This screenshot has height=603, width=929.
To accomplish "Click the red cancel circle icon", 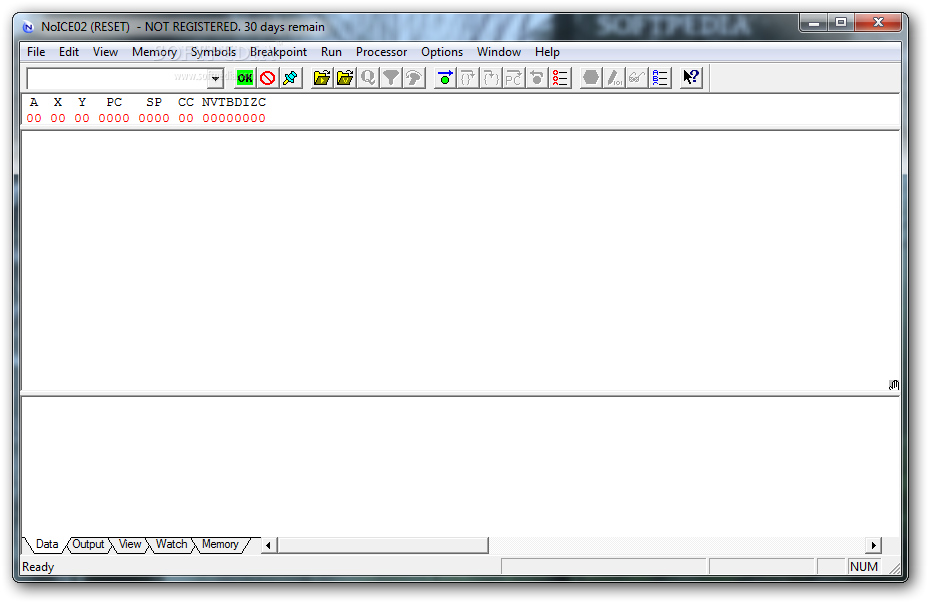I will pyautogui.click(x=268, y=78).
